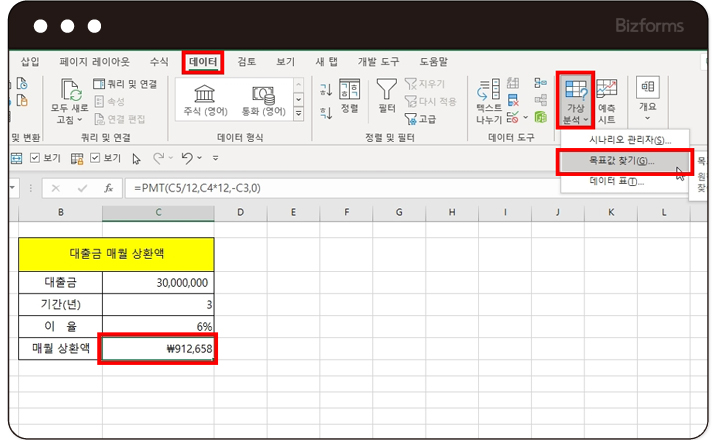
Task: Click Flash Fill icon in Data Tools
Action: 513,83
